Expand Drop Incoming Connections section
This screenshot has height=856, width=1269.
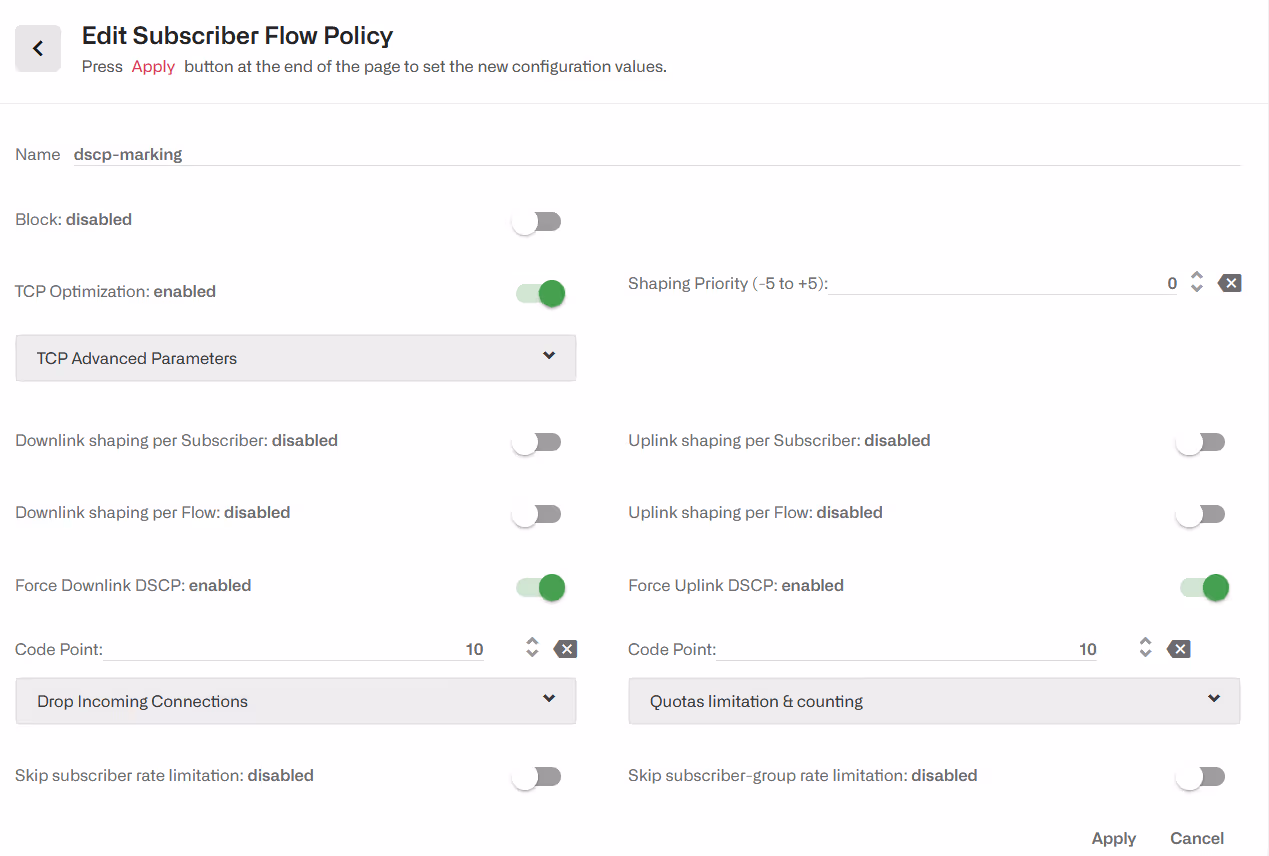pyautogui.click(x=295, y=701)
